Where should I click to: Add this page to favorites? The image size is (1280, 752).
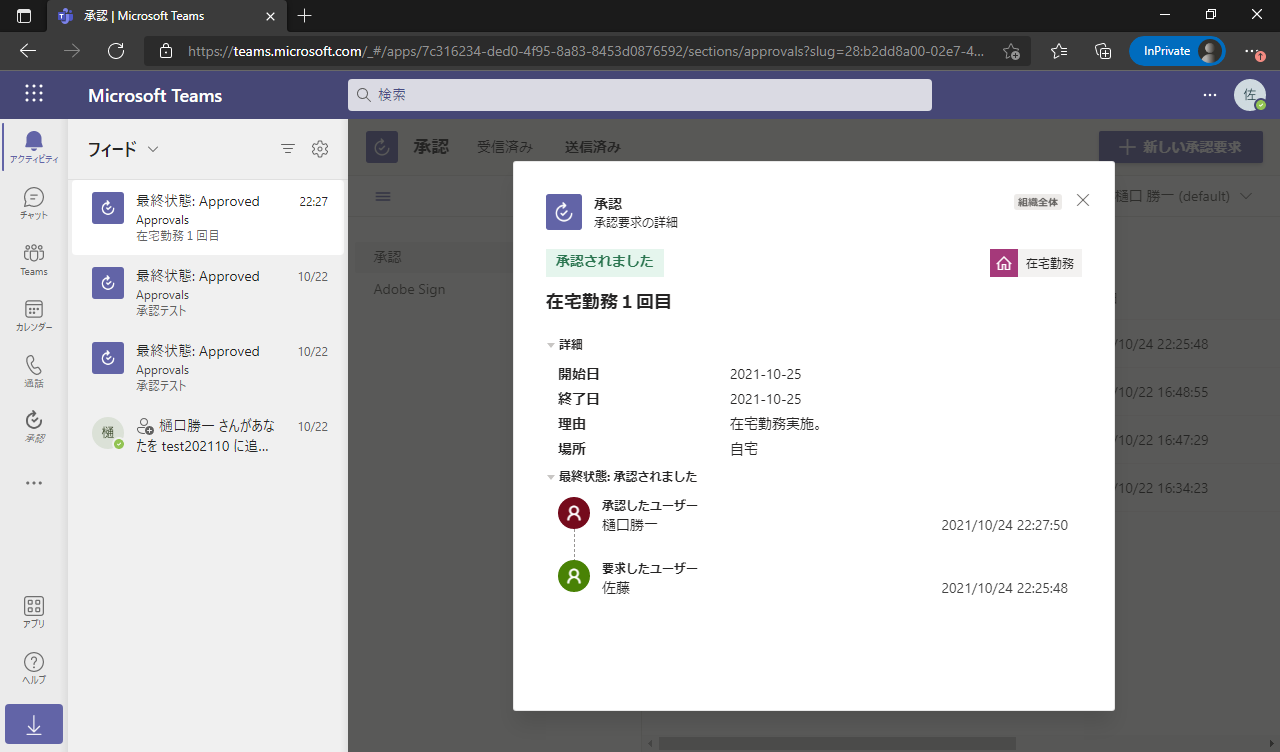click(x=1011, y=51)
